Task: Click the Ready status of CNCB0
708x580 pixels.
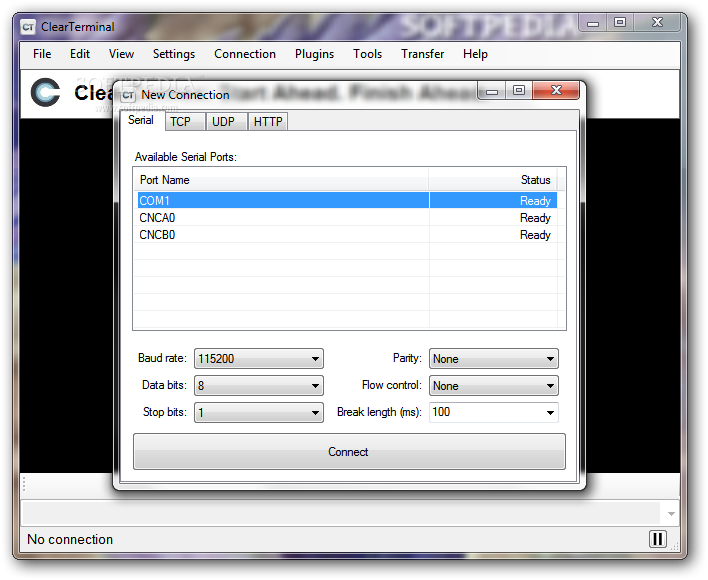Action: tap(535, 235)
